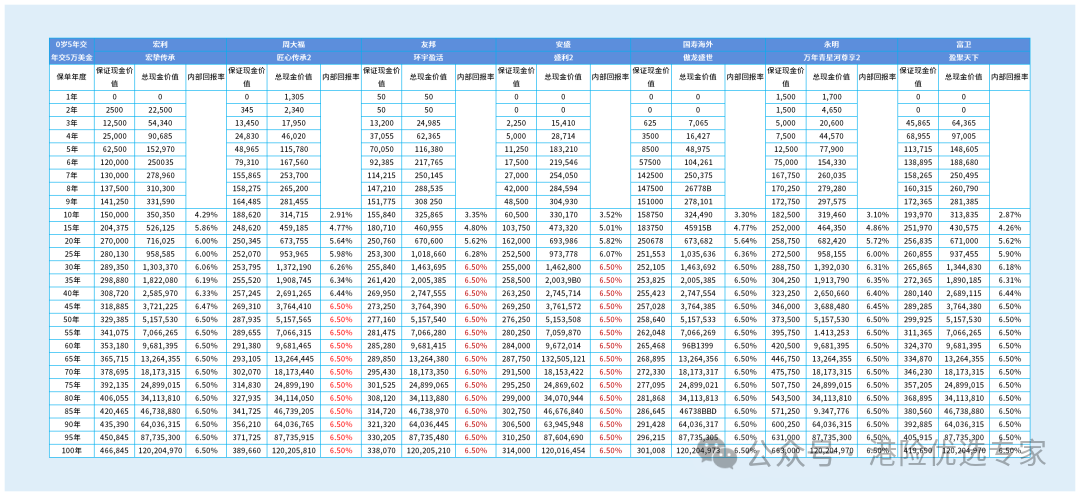Click the '24,985' value under 友邦
The image size is (1080, 496).
(428, 123)
